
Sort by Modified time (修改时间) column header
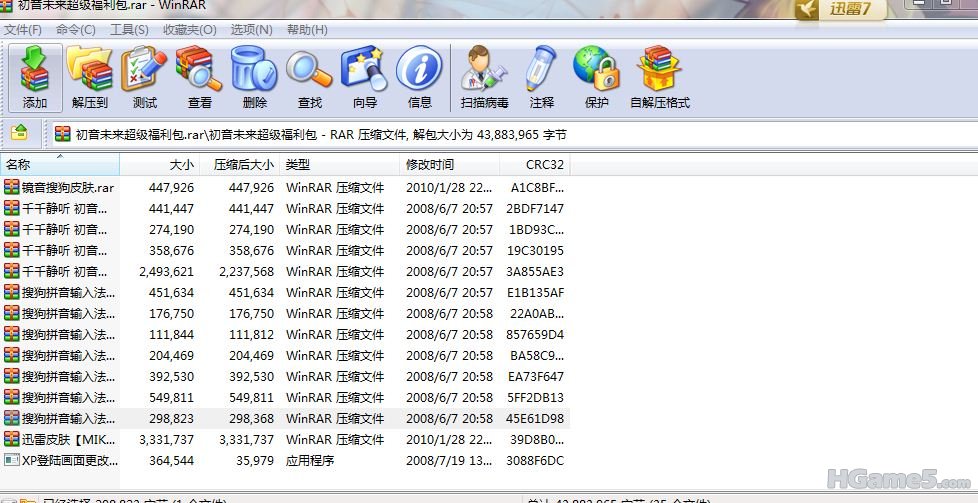pyautogui.click(x=430, y=164)
